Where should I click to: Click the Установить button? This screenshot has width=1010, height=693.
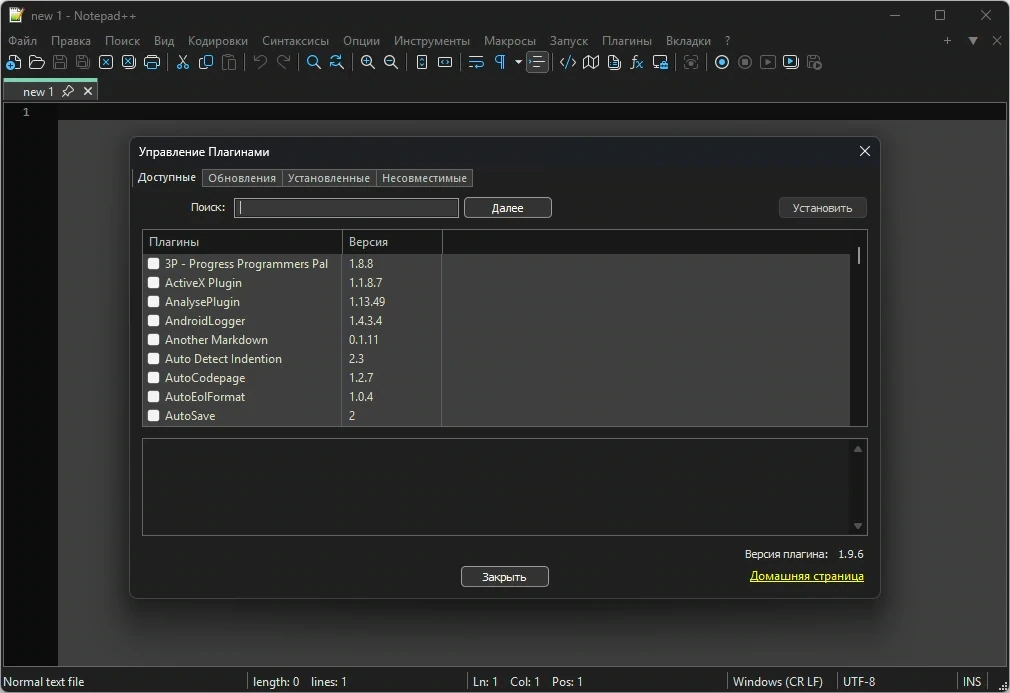pyautogui.click(x=823, y=208)
